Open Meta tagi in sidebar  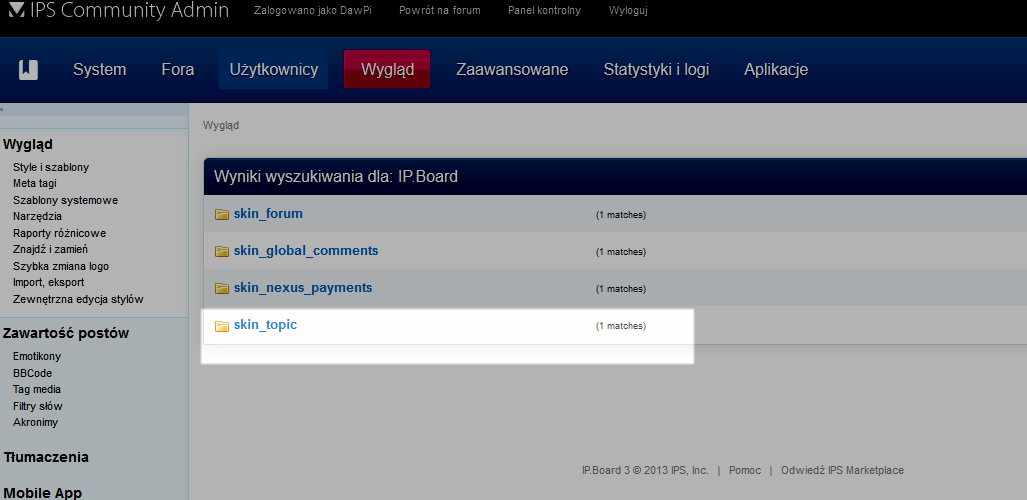(35, 183)
